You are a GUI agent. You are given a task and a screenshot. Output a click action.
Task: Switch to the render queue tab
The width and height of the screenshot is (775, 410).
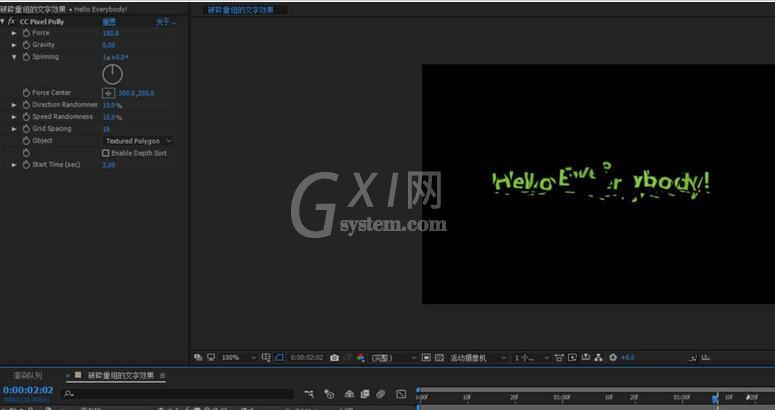pos(28,375)
